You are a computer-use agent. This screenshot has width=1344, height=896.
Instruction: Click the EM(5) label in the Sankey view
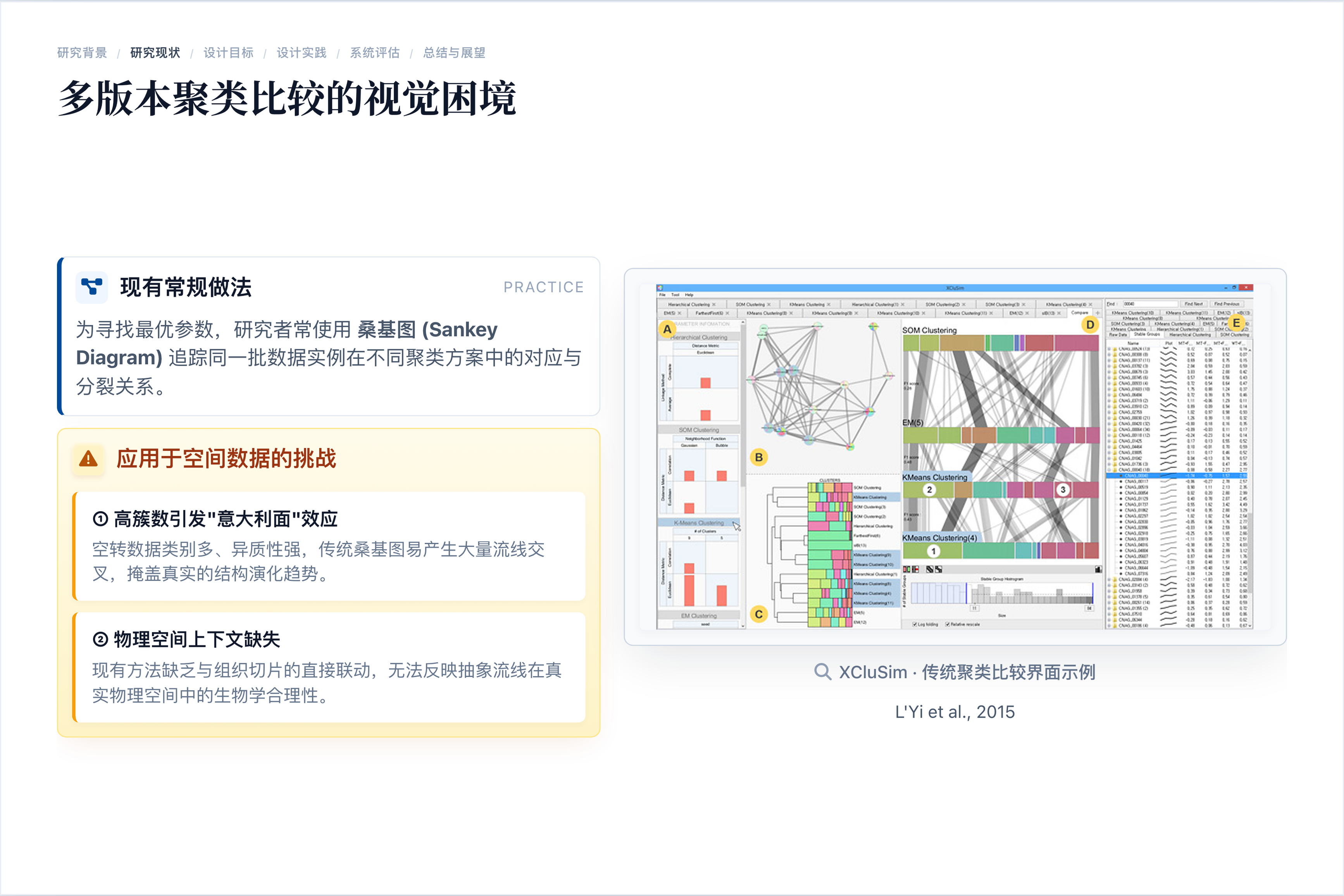pos(913,422)
